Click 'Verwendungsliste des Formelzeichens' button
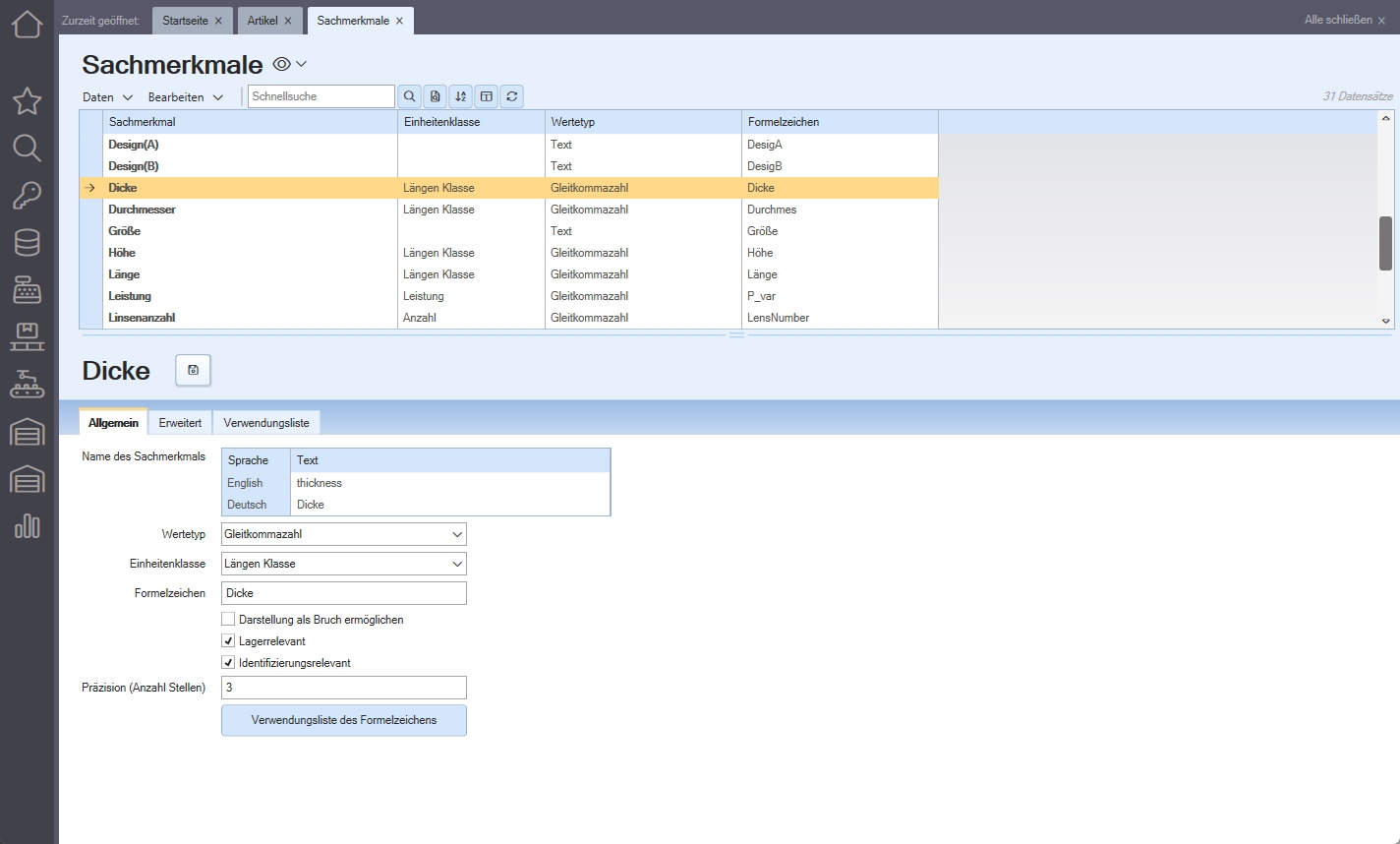Screen dimensions: 1400x844 [343, 720]
